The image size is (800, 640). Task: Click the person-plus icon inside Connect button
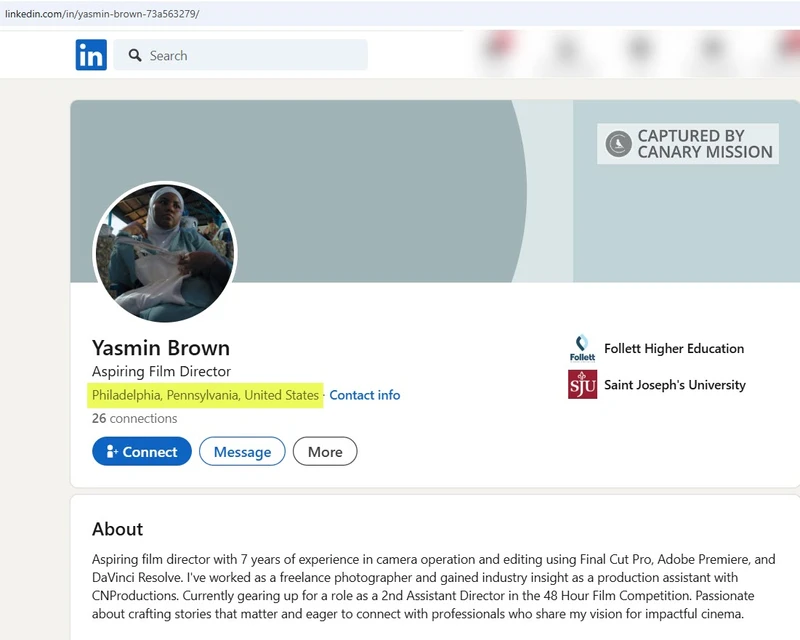click(113, 451)
